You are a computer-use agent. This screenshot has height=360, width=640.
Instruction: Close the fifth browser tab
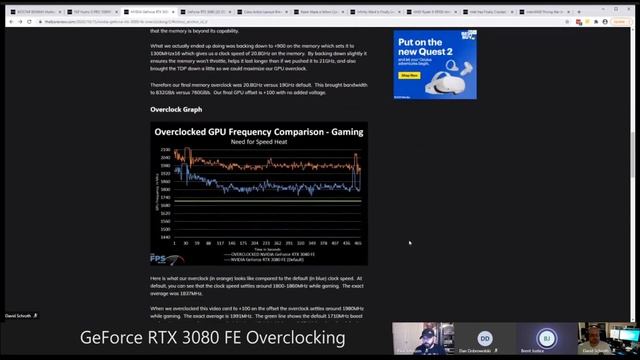pos(286,12)
